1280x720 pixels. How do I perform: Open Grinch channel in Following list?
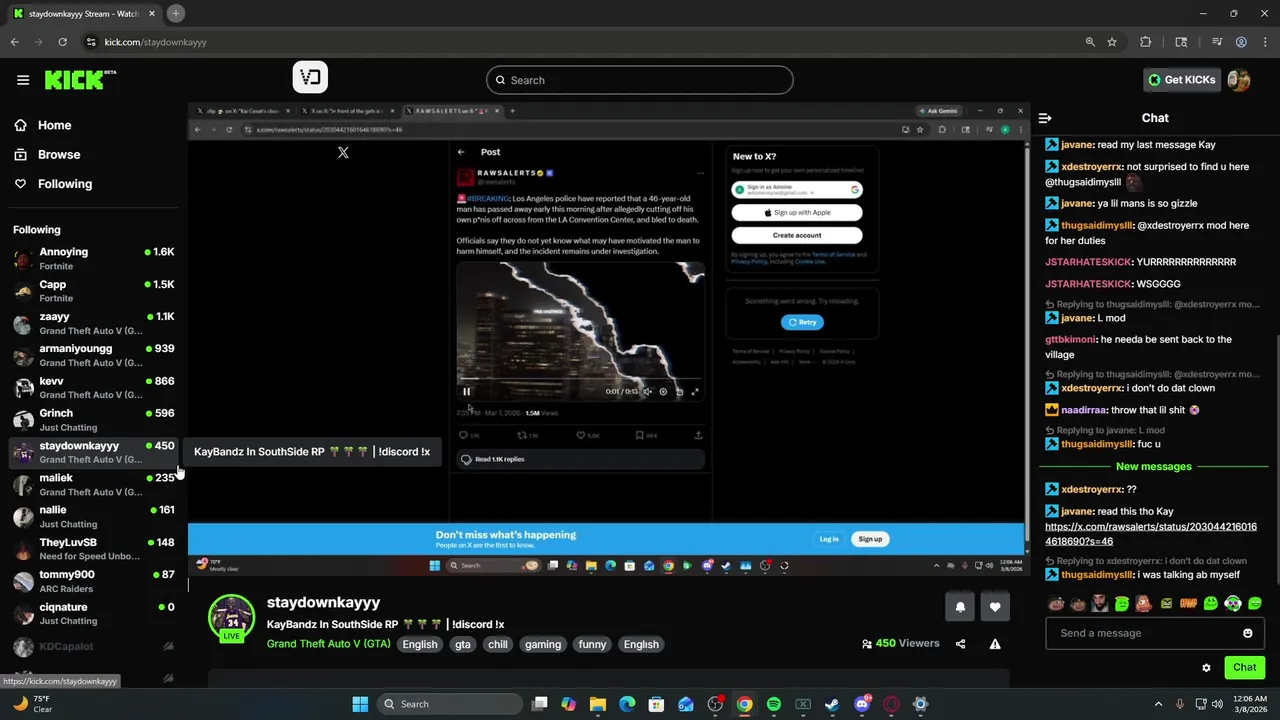coord(94,420)
